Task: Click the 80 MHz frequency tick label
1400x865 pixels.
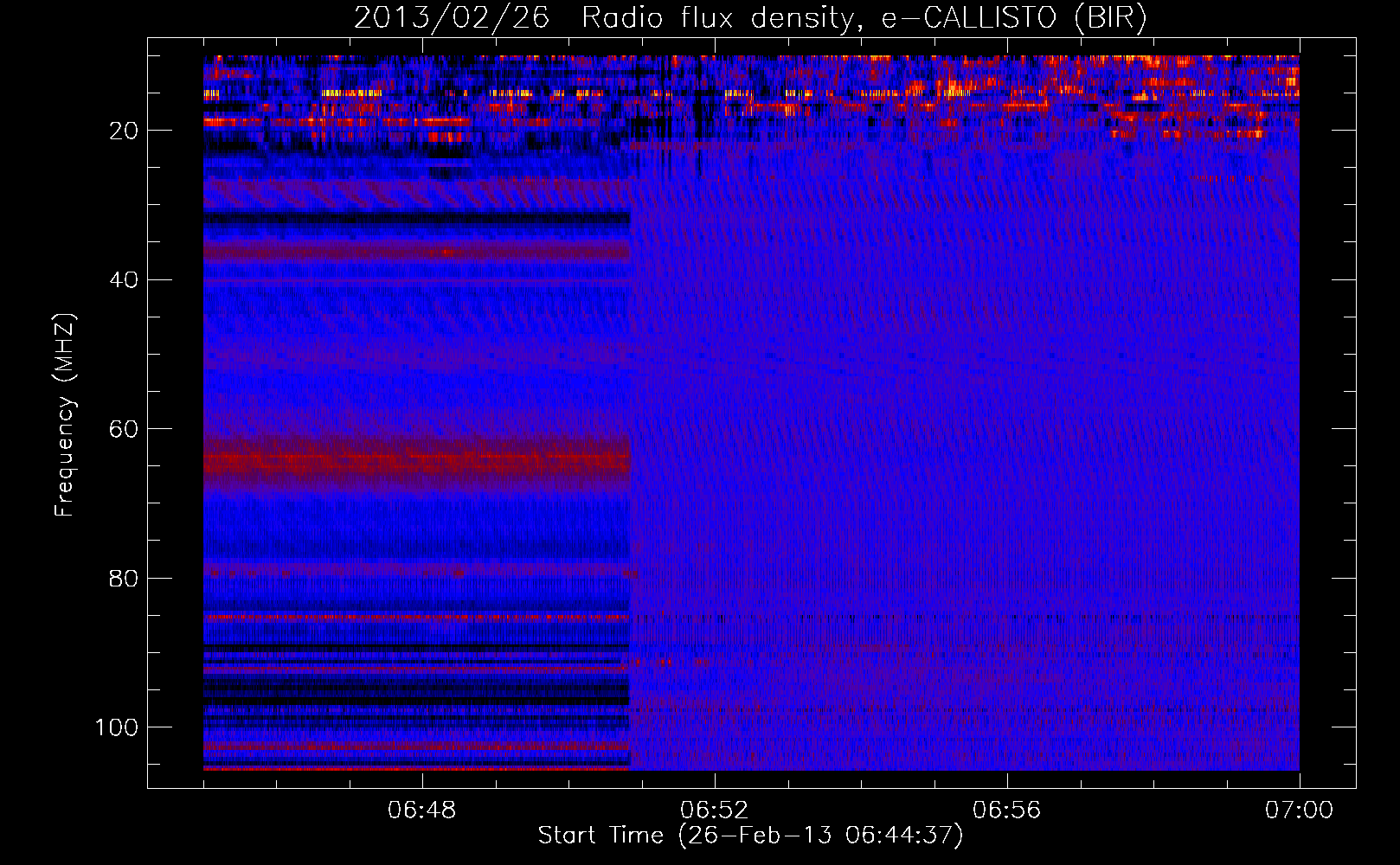Action: point(124,578)
